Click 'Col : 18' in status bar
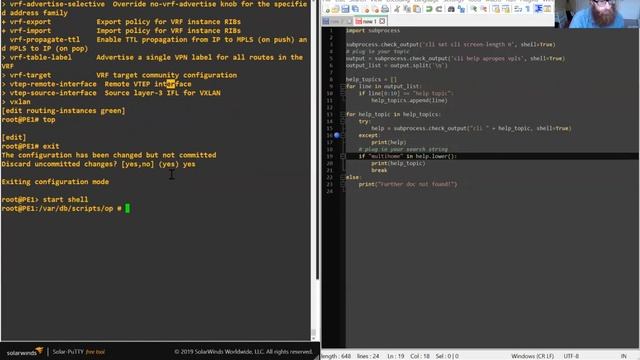This screenshot has height=360, width=640. pos(420,356)
